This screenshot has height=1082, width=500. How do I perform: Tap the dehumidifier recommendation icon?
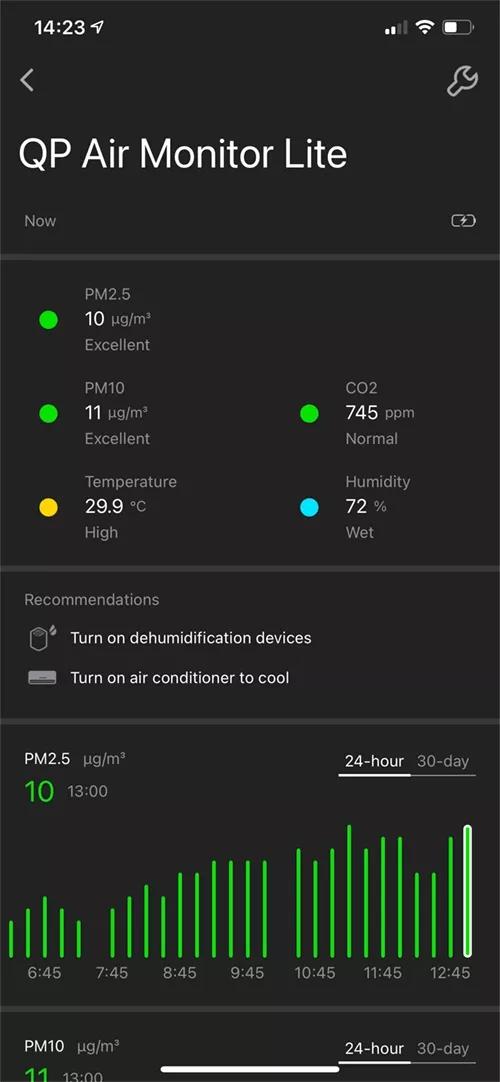[x=42, y=638]
